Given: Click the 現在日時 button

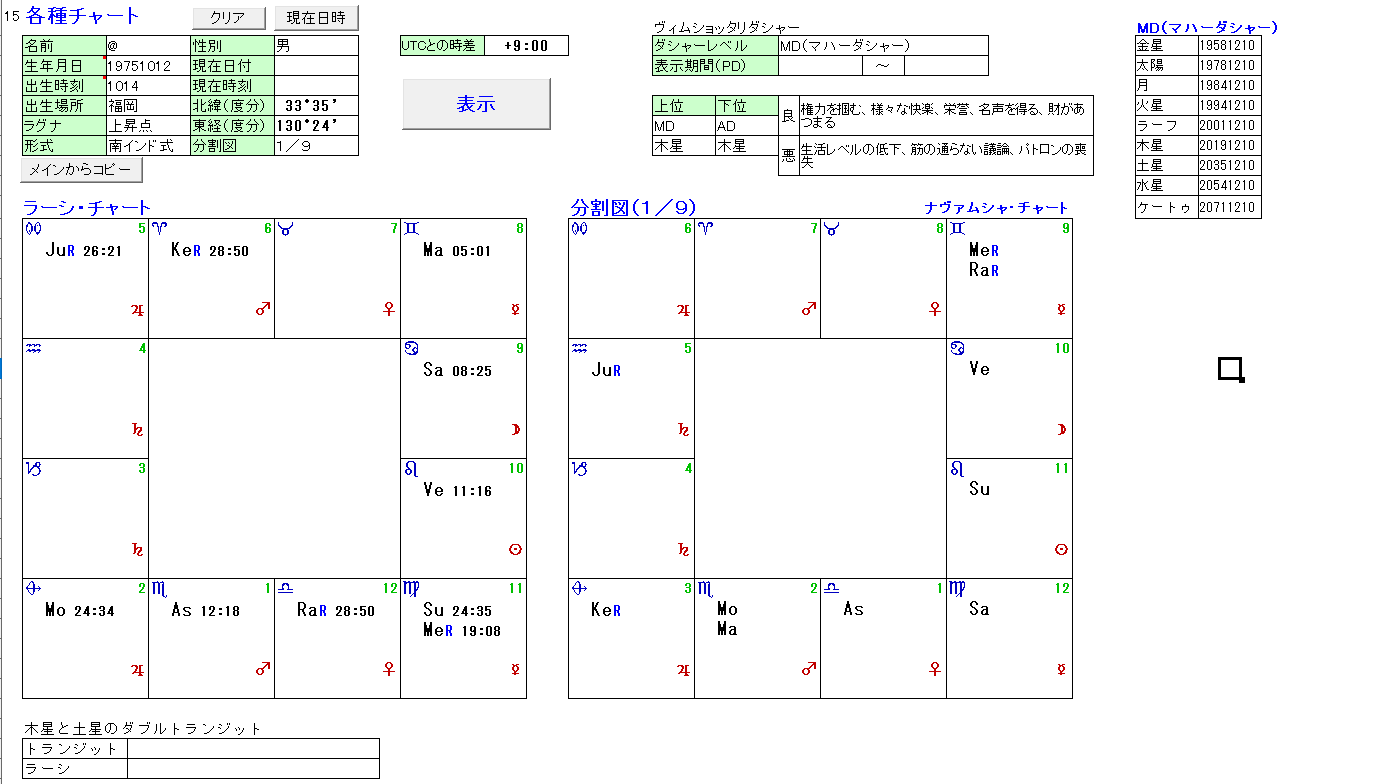Looking at the screenshot, I should [316, 18].
